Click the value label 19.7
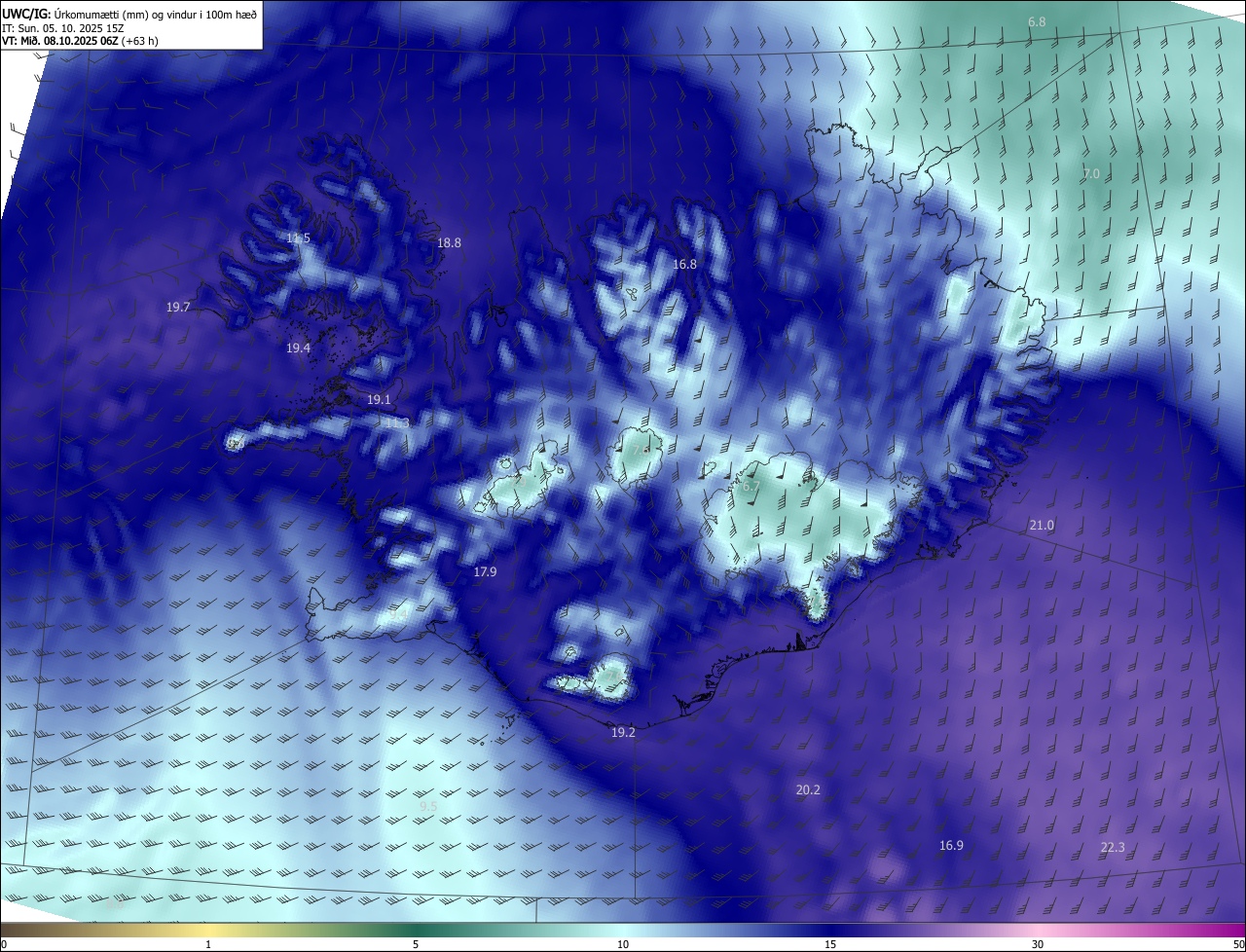This screenshot has width=1246, height=952. click(178, 308)
